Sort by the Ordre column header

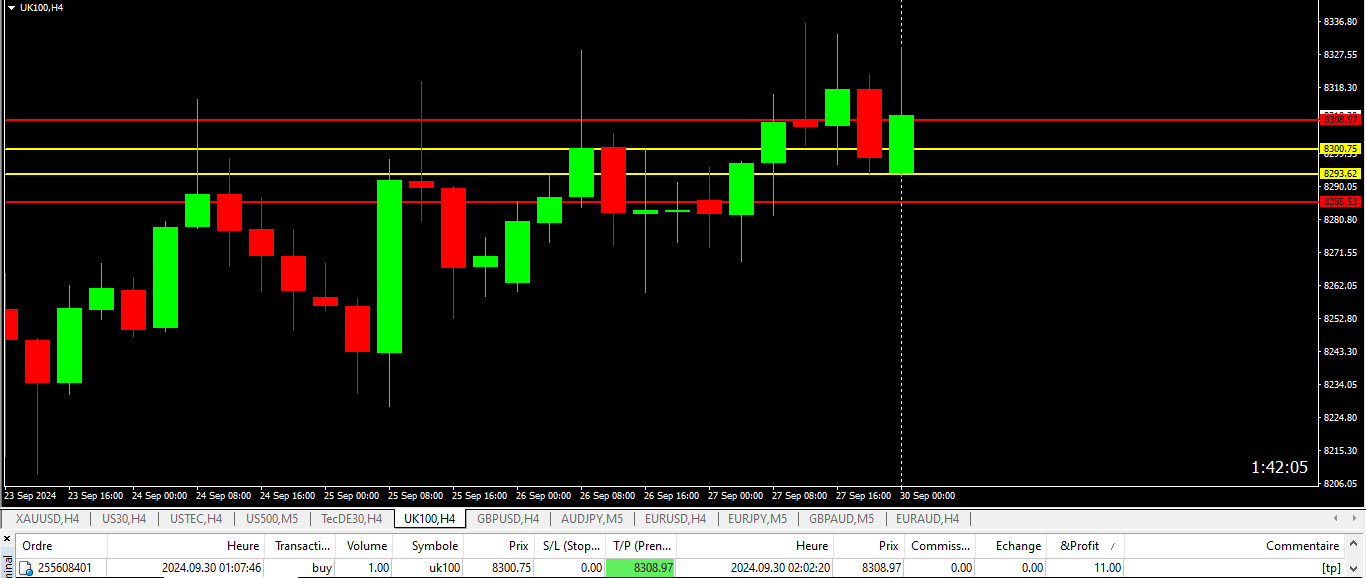pyautogui.click(x=60, y=546)
